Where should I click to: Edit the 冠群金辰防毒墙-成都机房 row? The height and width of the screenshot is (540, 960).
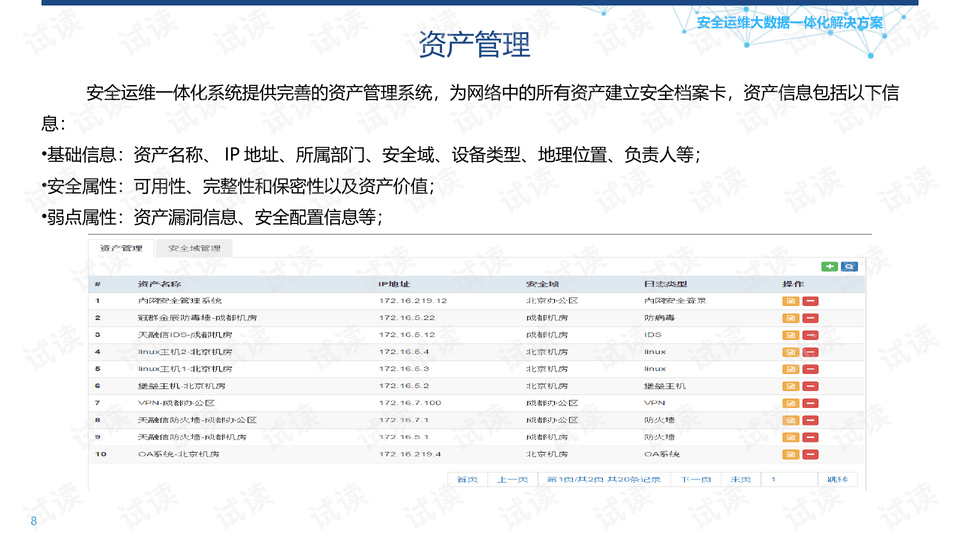pyautogui.click(x=790, y=318)
